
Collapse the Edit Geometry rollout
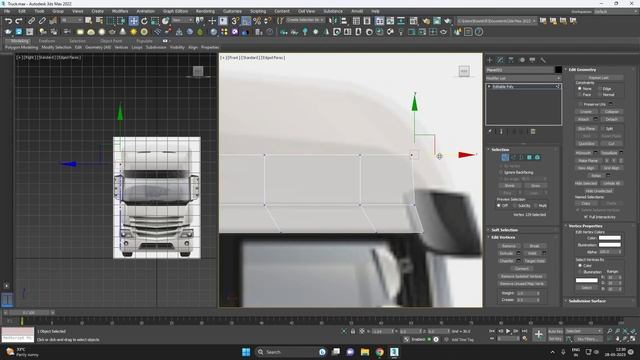pos(582,70)
